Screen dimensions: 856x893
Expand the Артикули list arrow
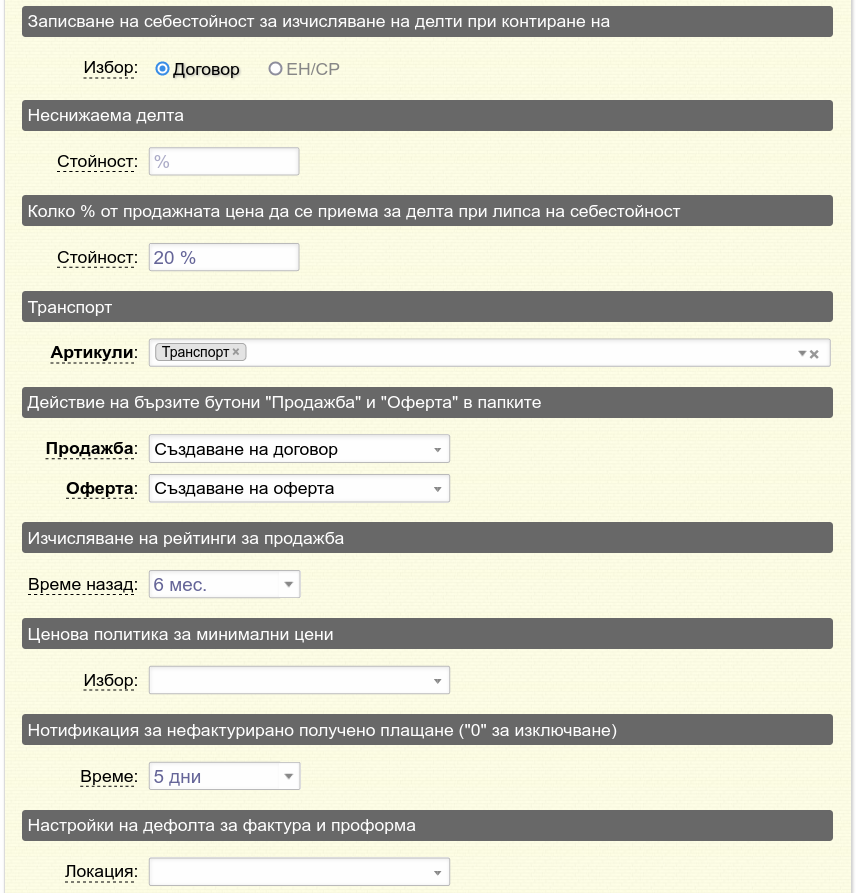pos(802,354)
